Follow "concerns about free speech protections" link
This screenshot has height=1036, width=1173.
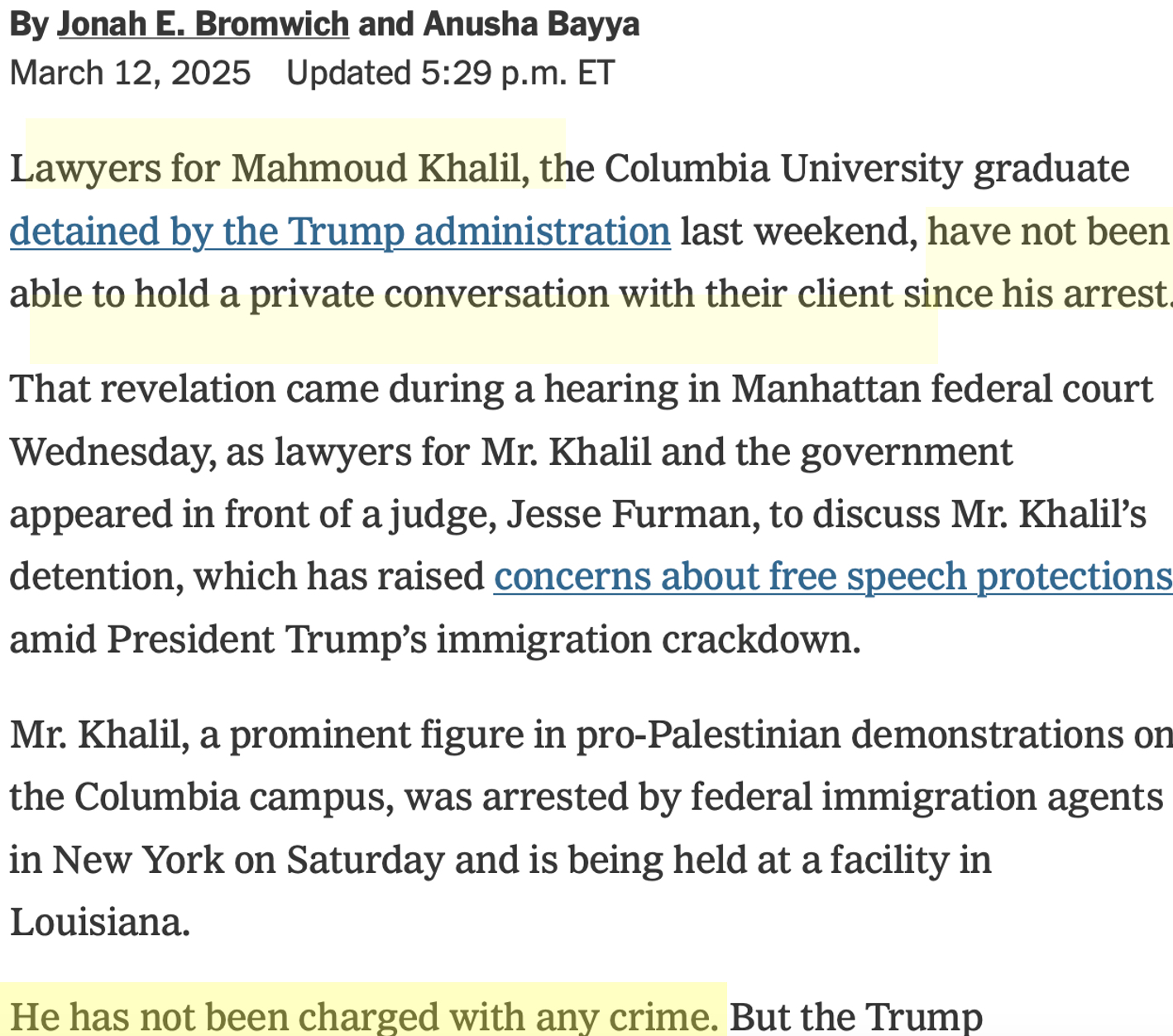click(832, 577)
